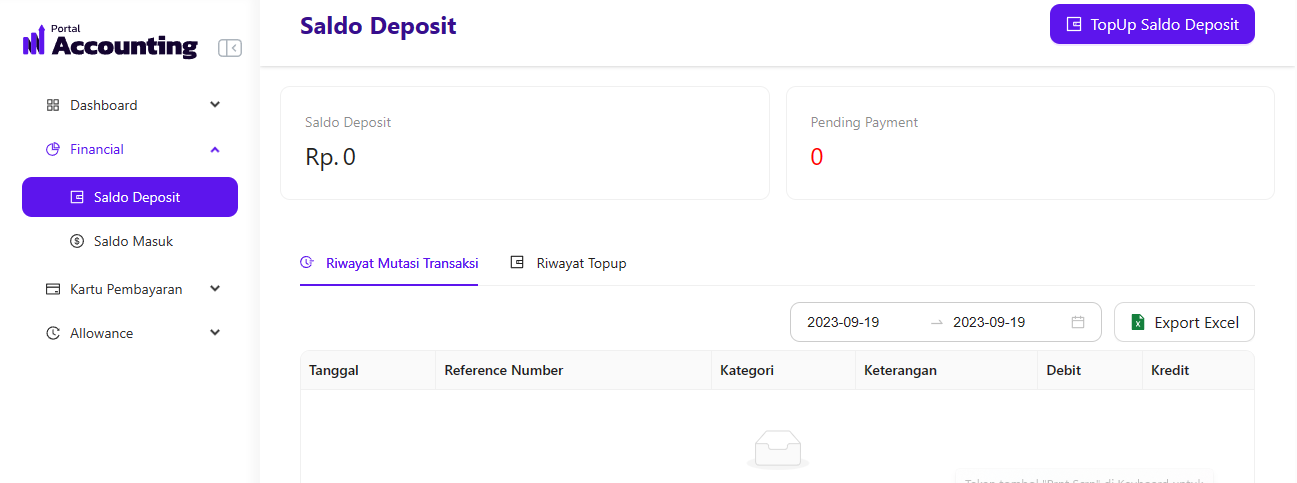Click the Financial pie chart icon
Image resolution: width=1297 pixels, height=483 pixels.
pyautogui.click(x=53, y=149)
